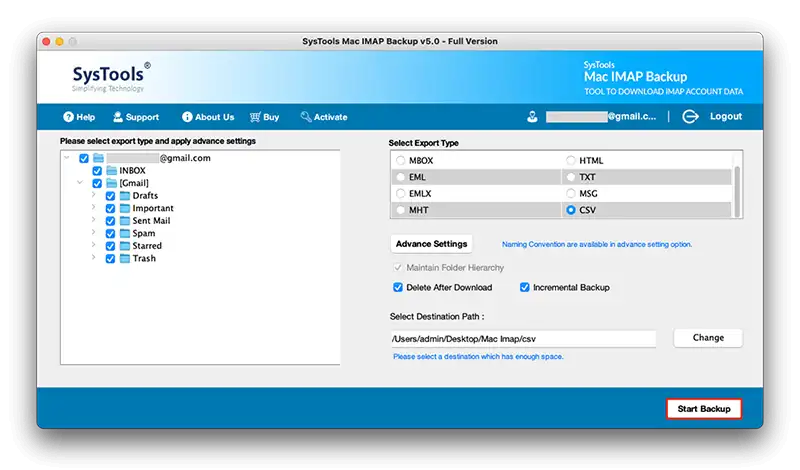The height and width of the screenshot is (470, 800).
Task: Expand the Drafts folder chevron
Action: [x=93, y=195]
